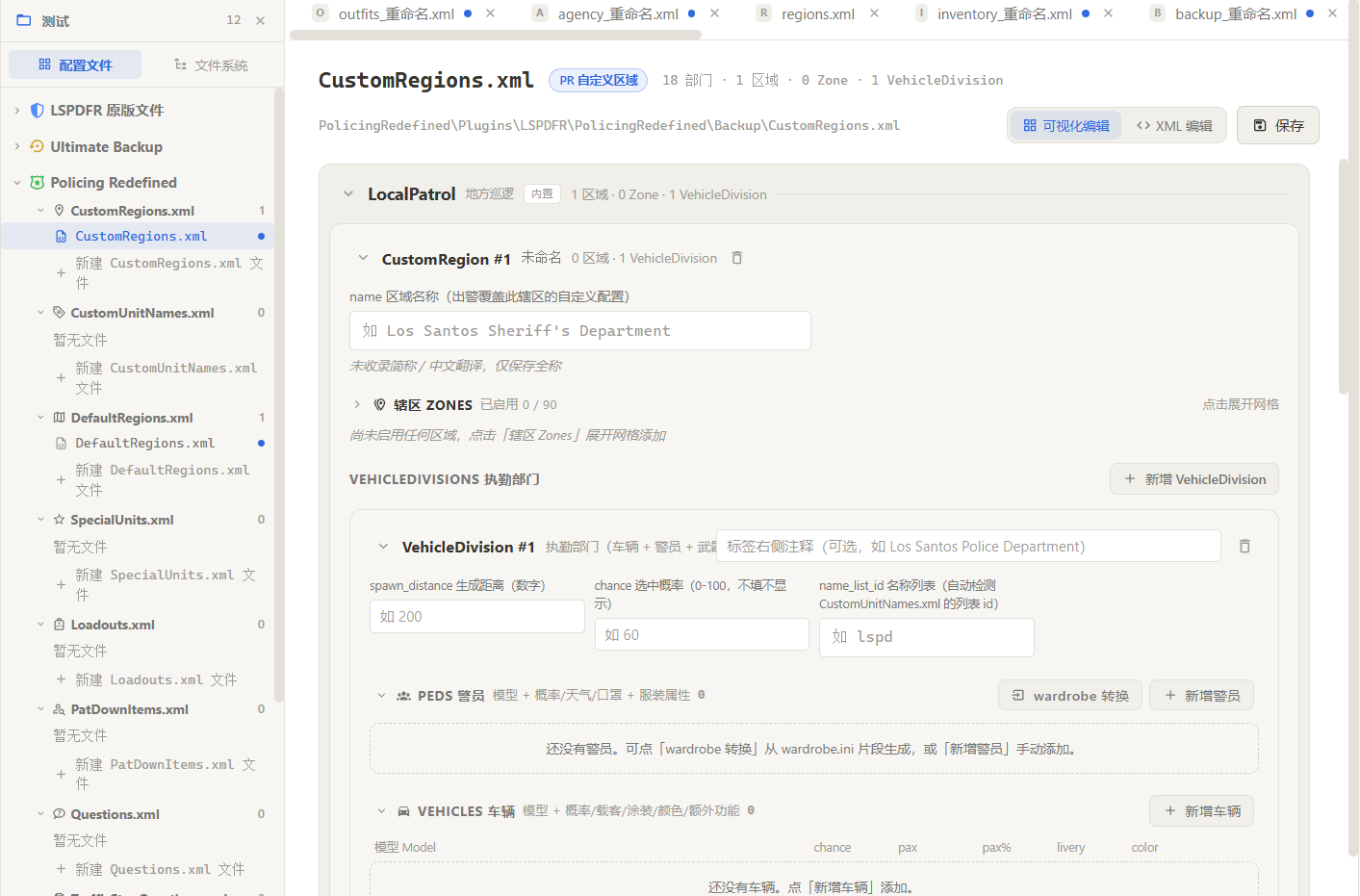The height and width of the screenshot is (896, 1360).
Task: Close the backup_重命名.xml tab
Action: [1332, 13]
